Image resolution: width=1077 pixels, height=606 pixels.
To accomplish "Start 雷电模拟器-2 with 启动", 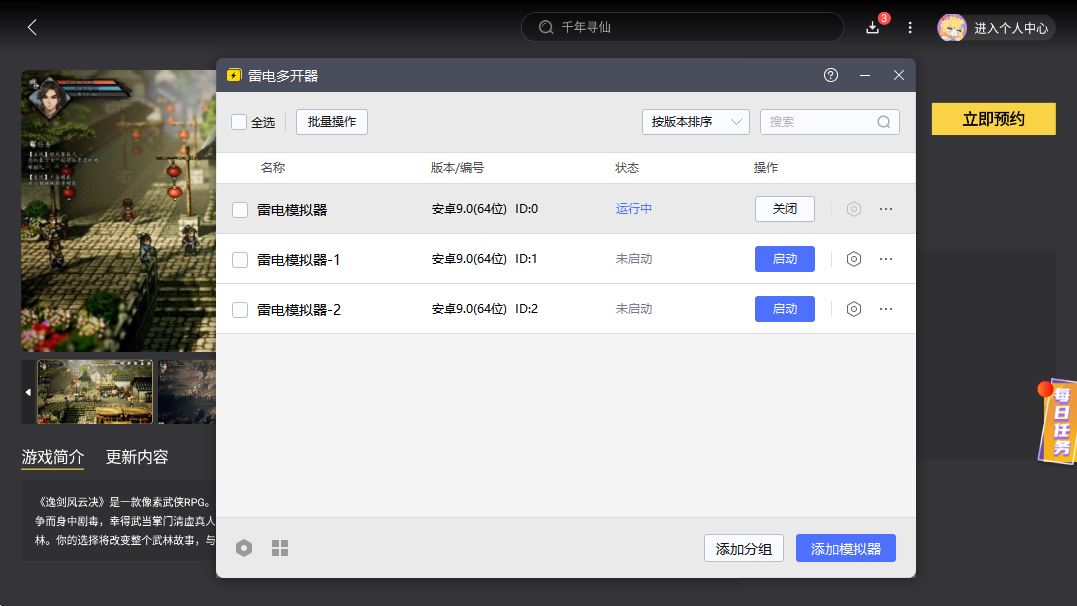I will [x=784, y=309].
